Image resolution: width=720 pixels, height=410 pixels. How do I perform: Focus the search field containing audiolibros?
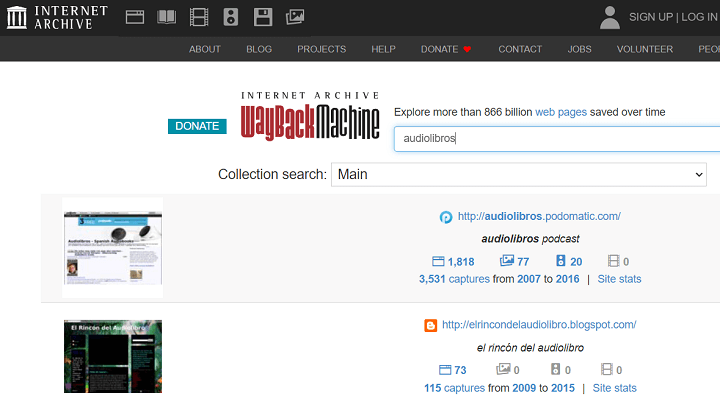pyautogui.click(x=557, y=139)
